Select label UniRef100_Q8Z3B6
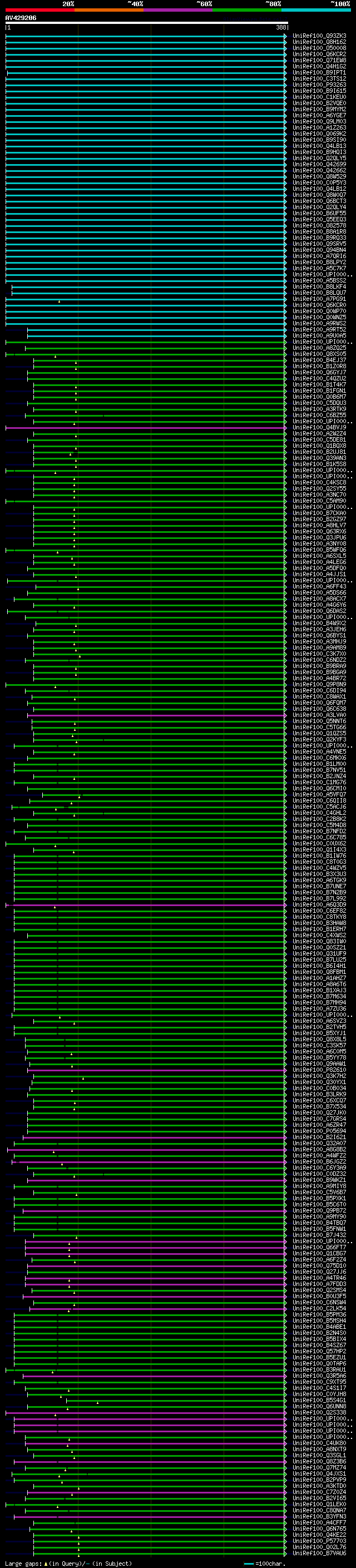Image resolution: width=356 pixels, height=1568 pixels. point(319,1462)
